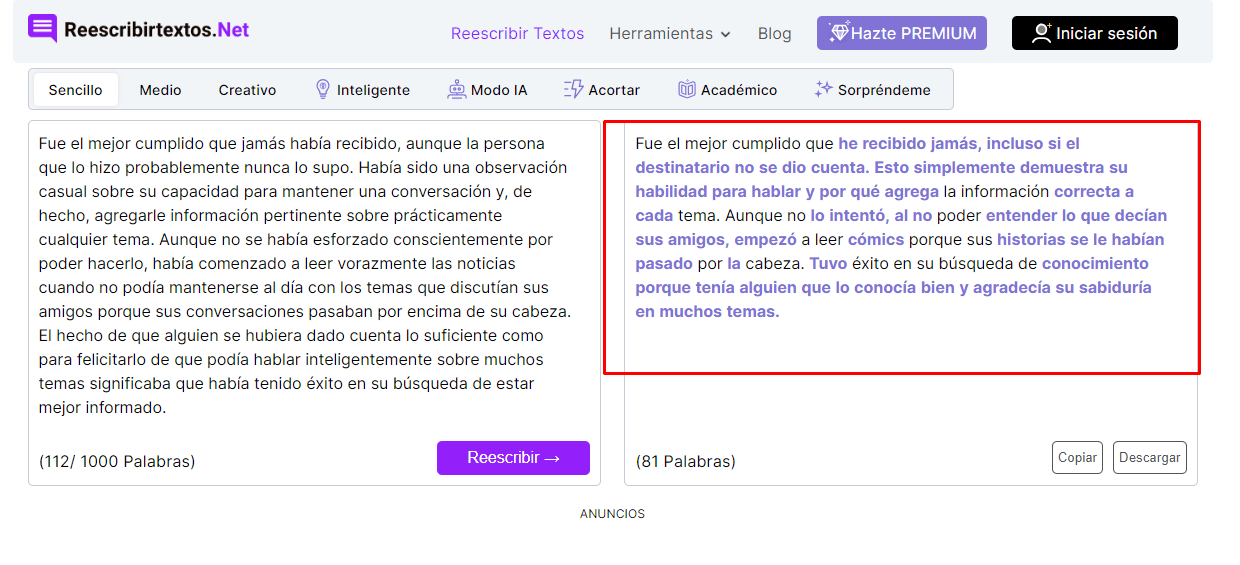Click the Hazte PREMIUM button
Screen dimensions: 1240x565
(902, 33)
